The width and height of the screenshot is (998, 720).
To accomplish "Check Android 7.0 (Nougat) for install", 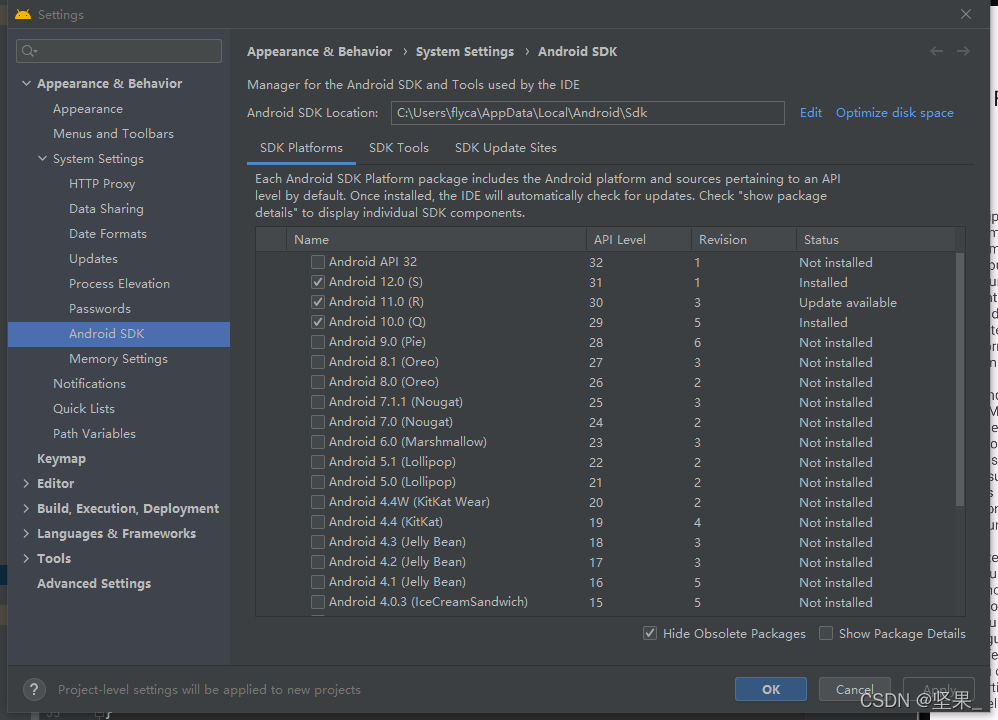I will click(317, 422).
